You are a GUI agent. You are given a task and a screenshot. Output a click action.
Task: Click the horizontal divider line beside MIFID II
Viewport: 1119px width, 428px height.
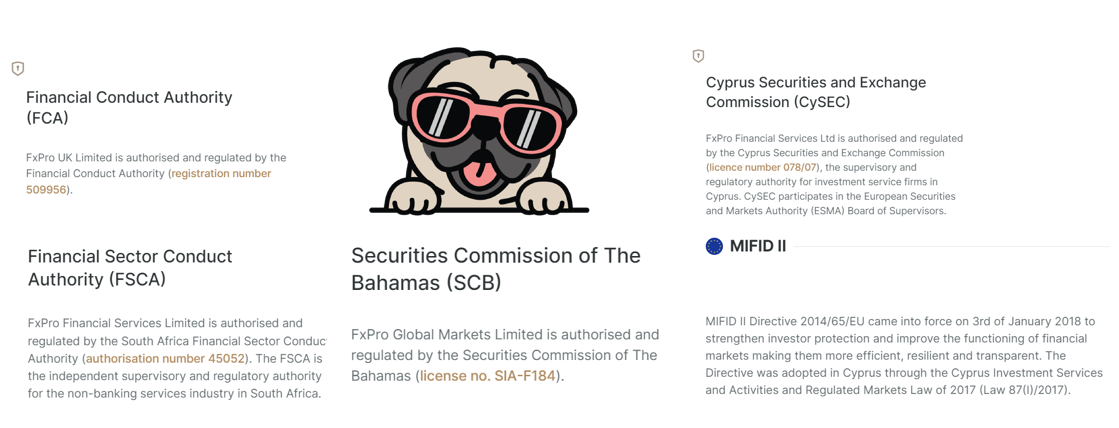pos(950,246)
